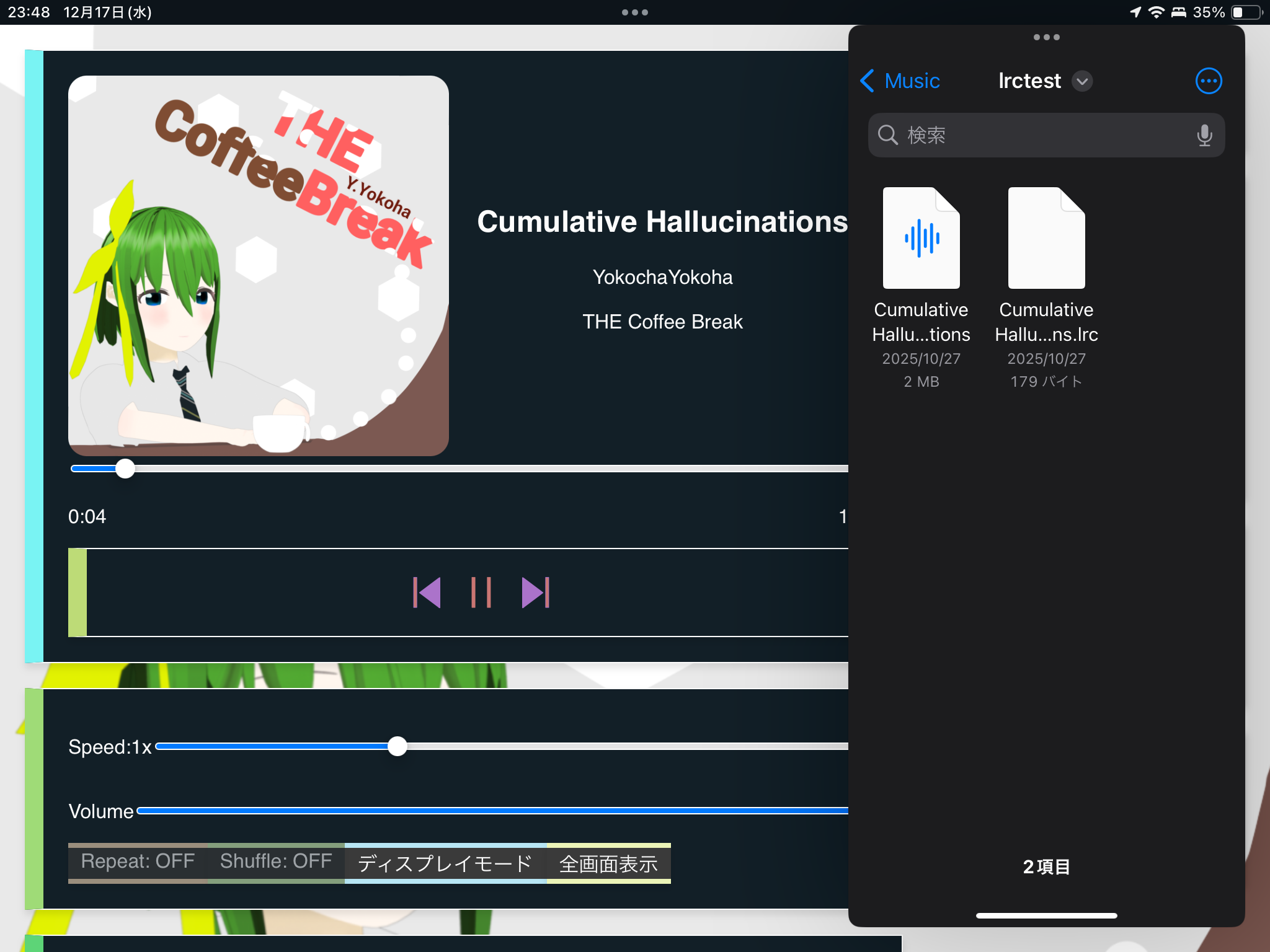Enter 全画面表示 fullscreen view
Image resolution: width=1270 pixels, height=952 pixels.
608,863
